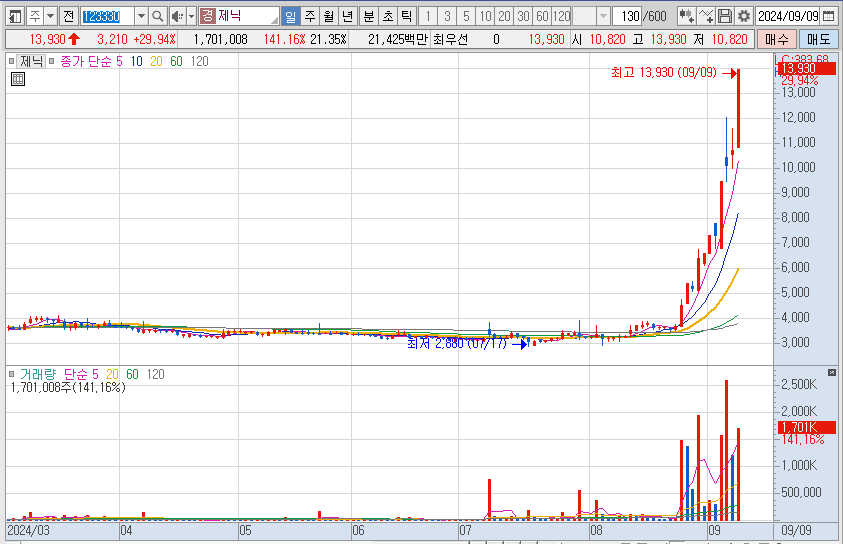Select interval 30
The image size is (843, 544).
point(523,16)
